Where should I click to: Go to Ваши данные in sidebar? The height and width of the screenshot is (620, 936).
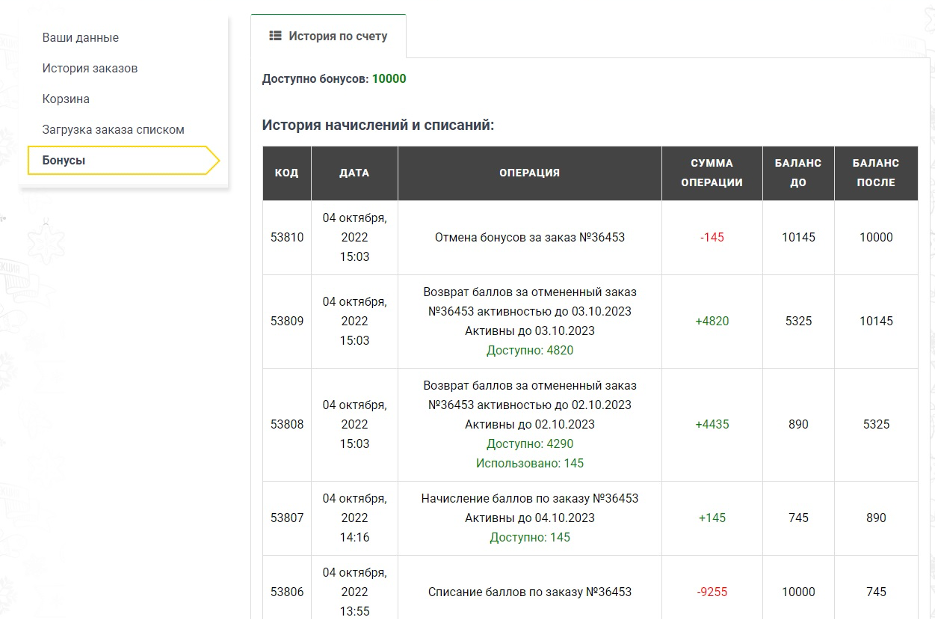click(80, 38)
